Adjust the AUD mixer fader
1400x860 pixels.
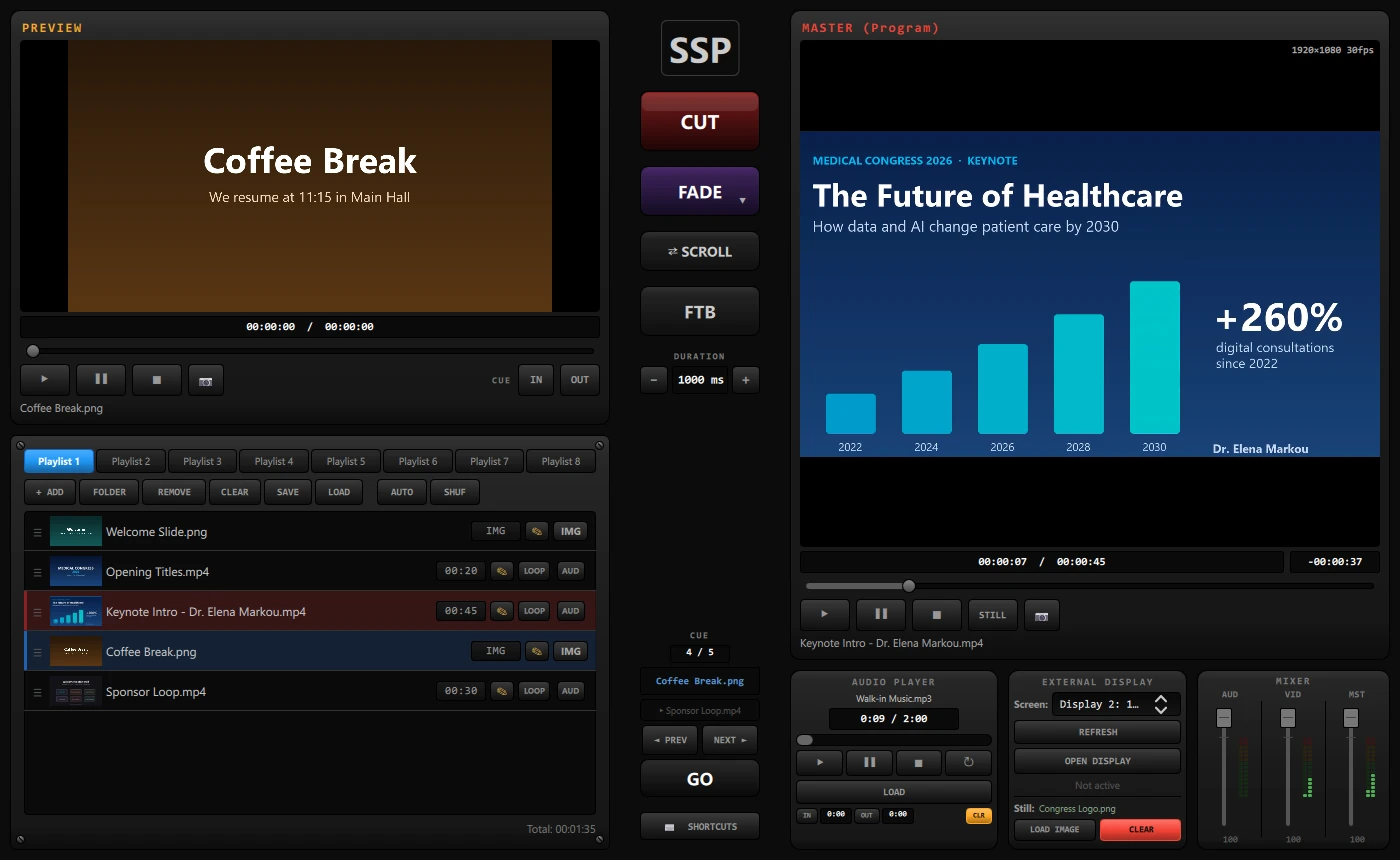1224,718
